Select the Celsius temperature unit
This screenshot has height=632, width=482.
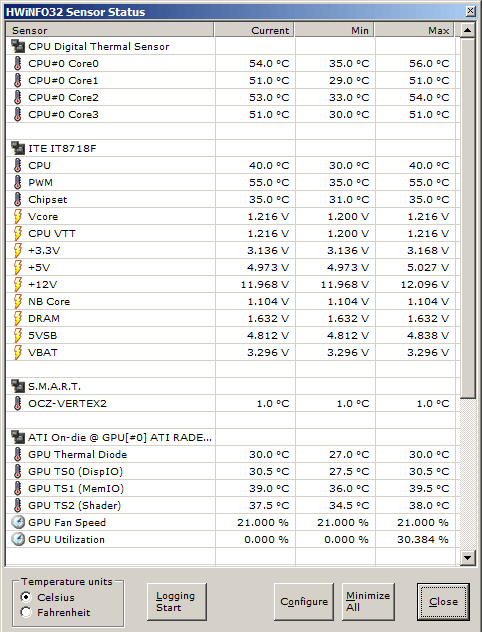(x=26, y=597)
